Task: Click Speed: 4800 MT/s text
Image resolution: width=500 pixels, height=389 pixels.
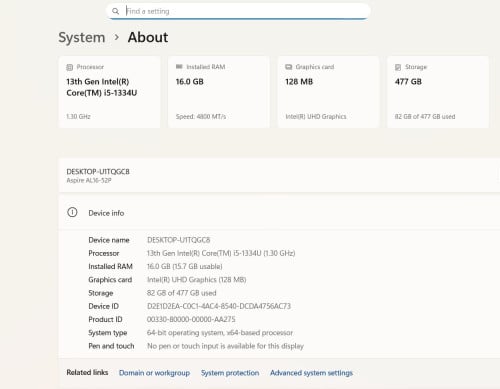Action: point(201,117)
